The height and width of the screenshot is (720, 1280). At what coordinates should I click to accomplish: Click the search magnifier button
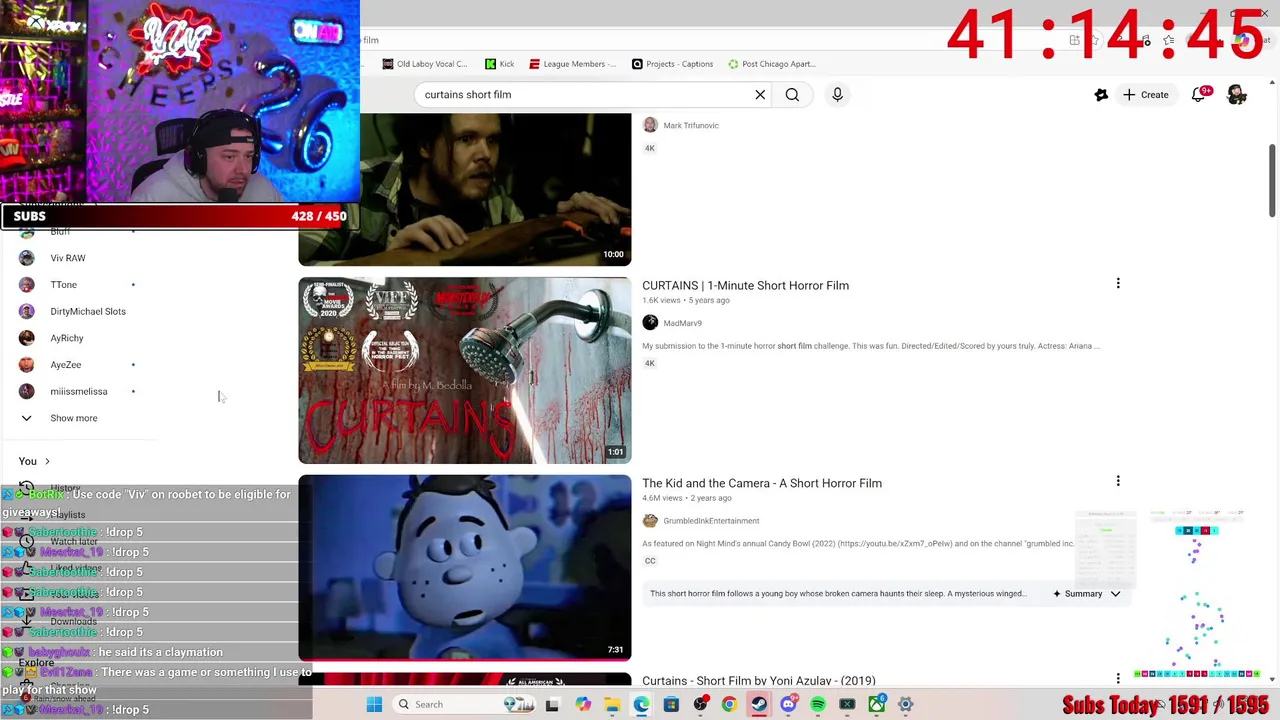click(792, 95)
